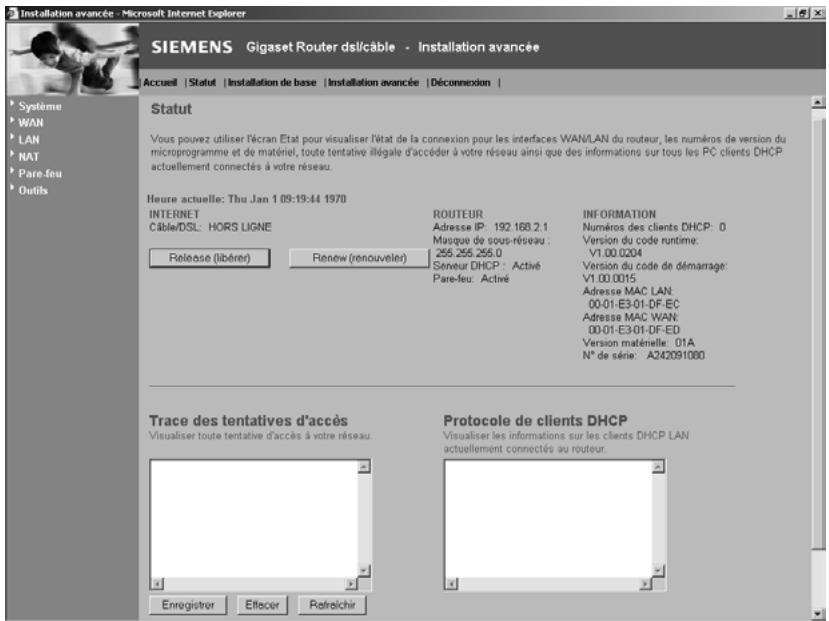Click the Effacer button
829x621 pixels.
coord(262,605)
